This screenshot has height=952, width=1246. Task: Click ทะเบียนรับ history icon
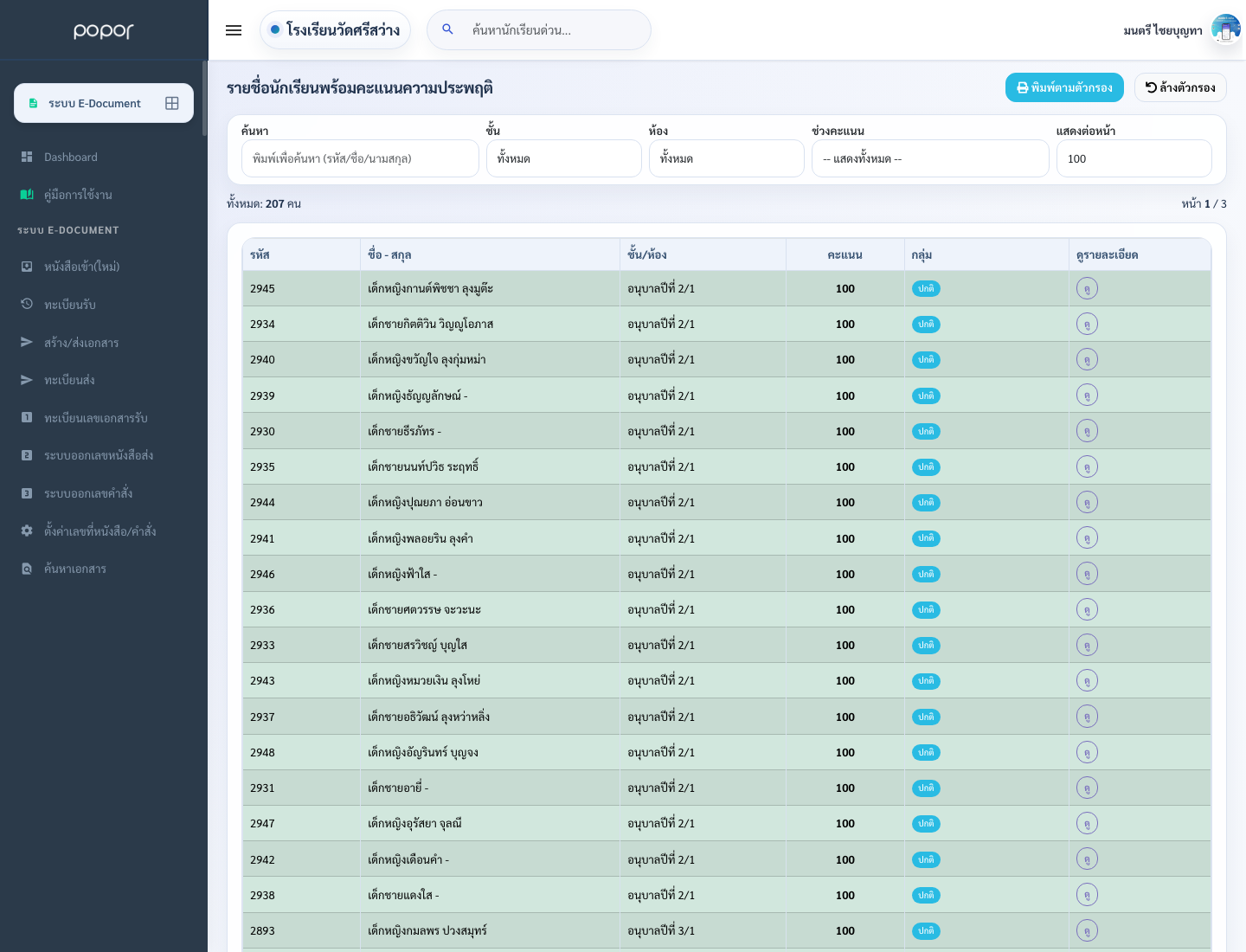point(27,305)
